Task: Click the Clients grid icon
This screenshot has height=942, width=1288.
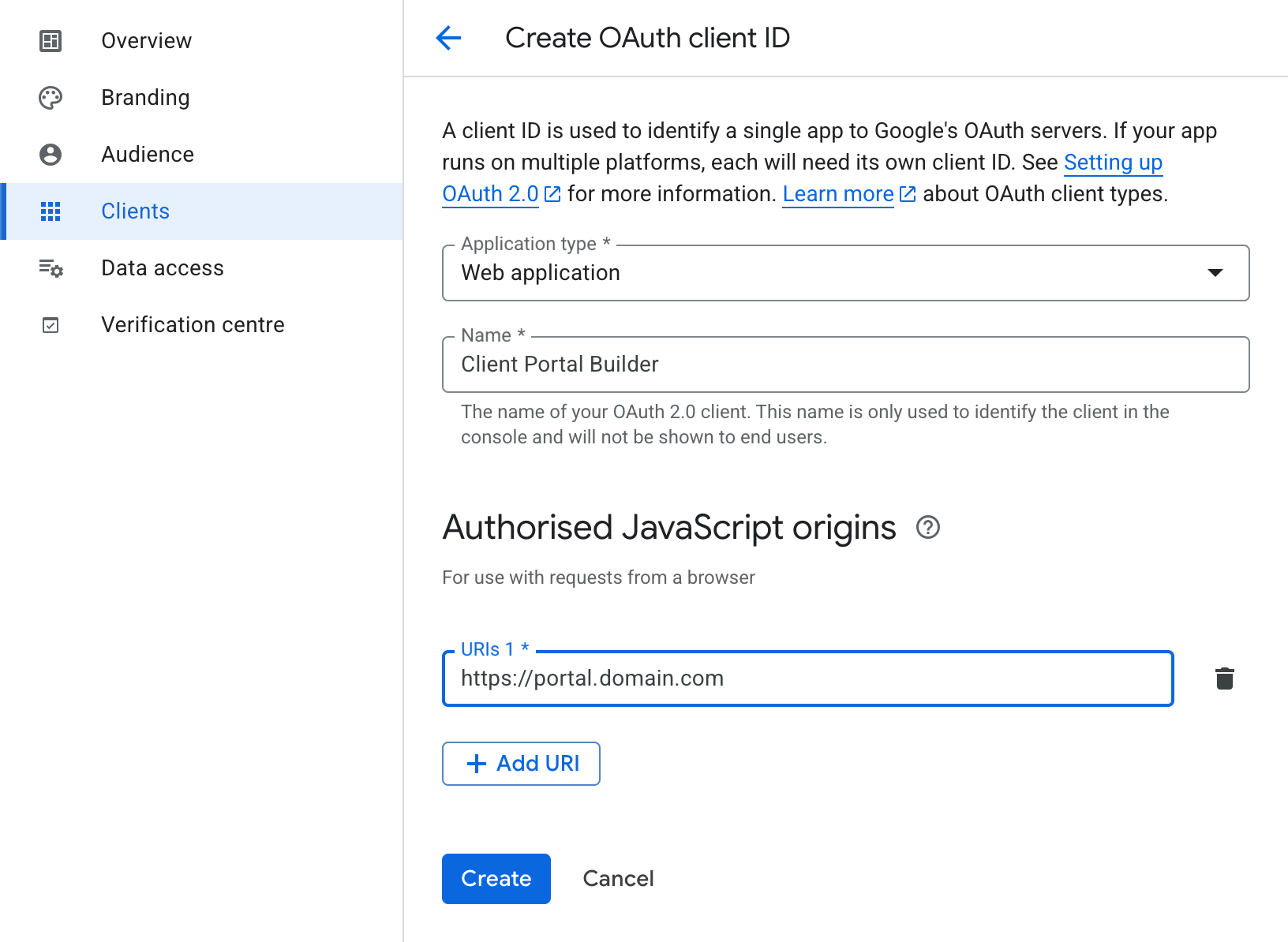Action: tap(51, 211)
